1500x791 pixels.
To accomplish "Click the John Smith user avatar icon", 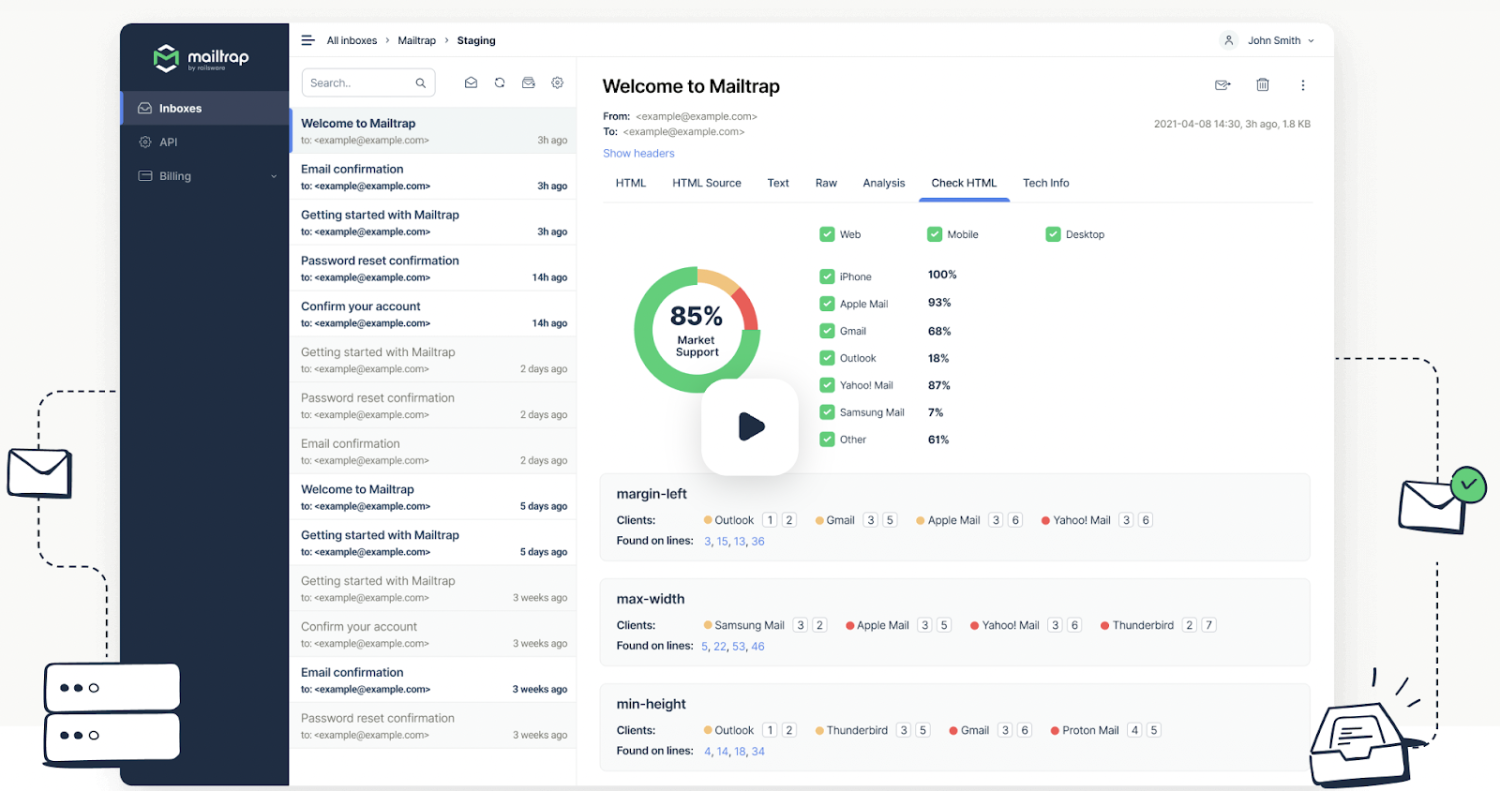I will [x=1229, y=41].
